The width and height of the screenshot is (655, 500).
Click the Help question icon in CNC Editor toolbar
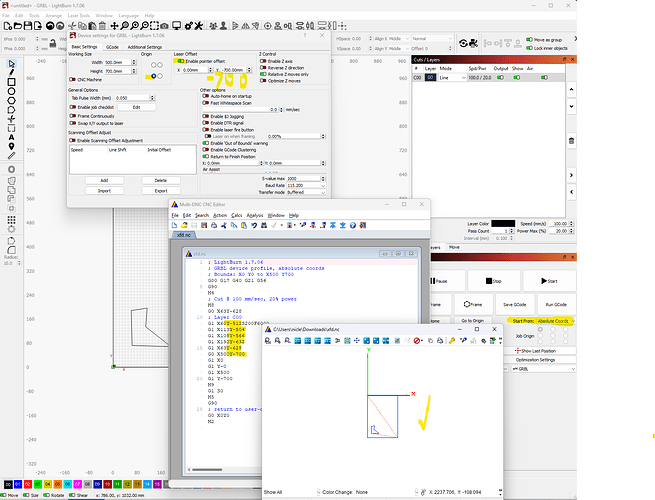(353, 225)
